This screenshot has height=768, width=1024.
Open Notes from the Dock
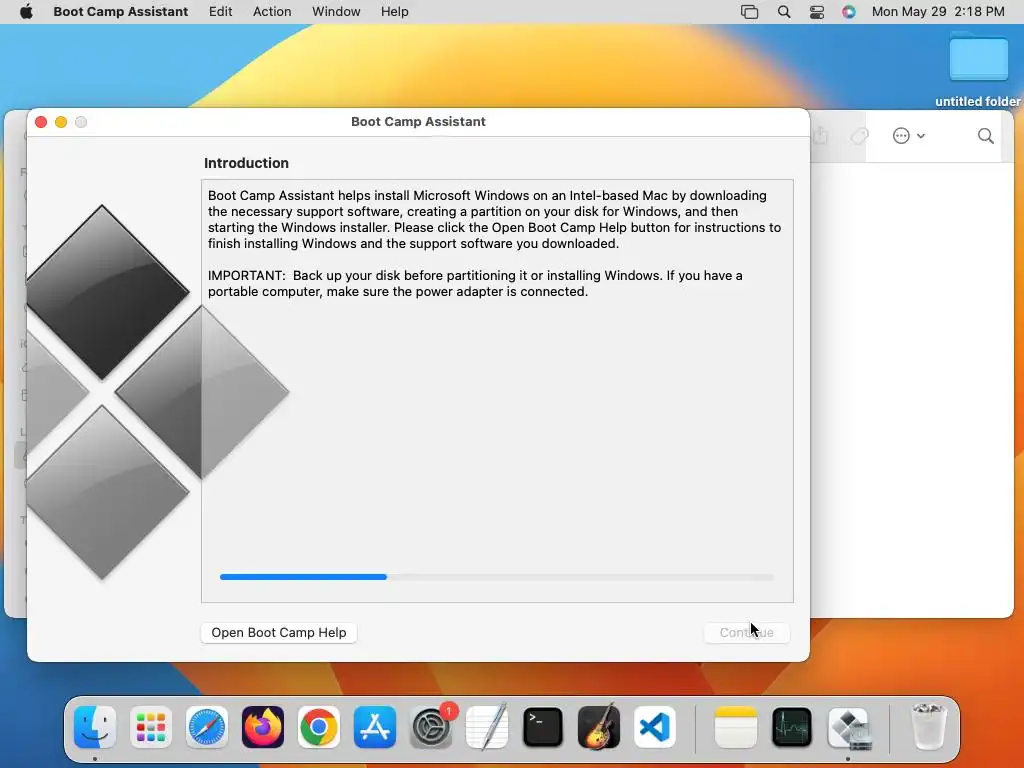click(x=736, y=727)
